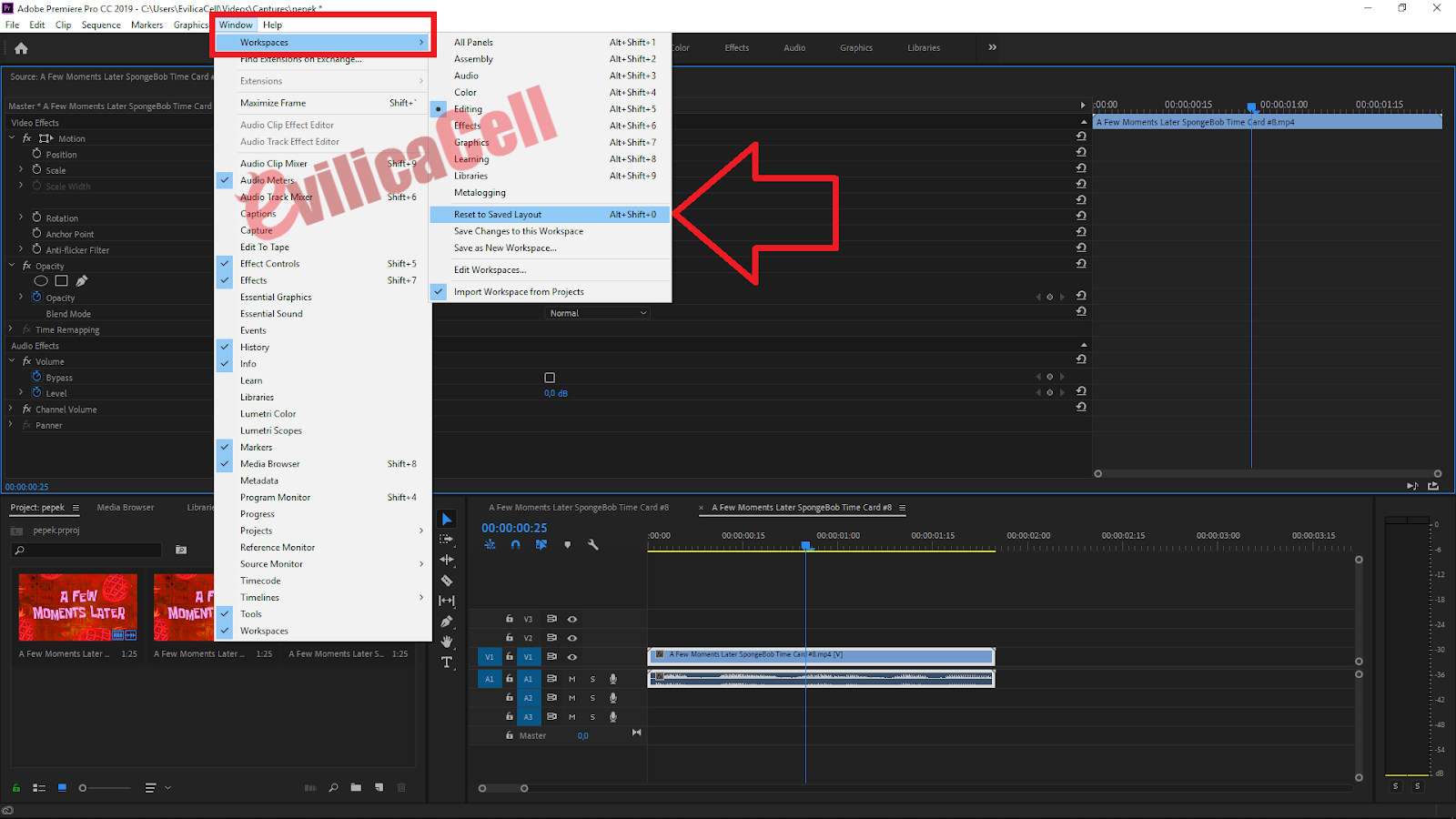Switch Project panel to icon view
The width and height of the screenshot is (1456, 819).
pyautogui.click(x=62, y=787)
